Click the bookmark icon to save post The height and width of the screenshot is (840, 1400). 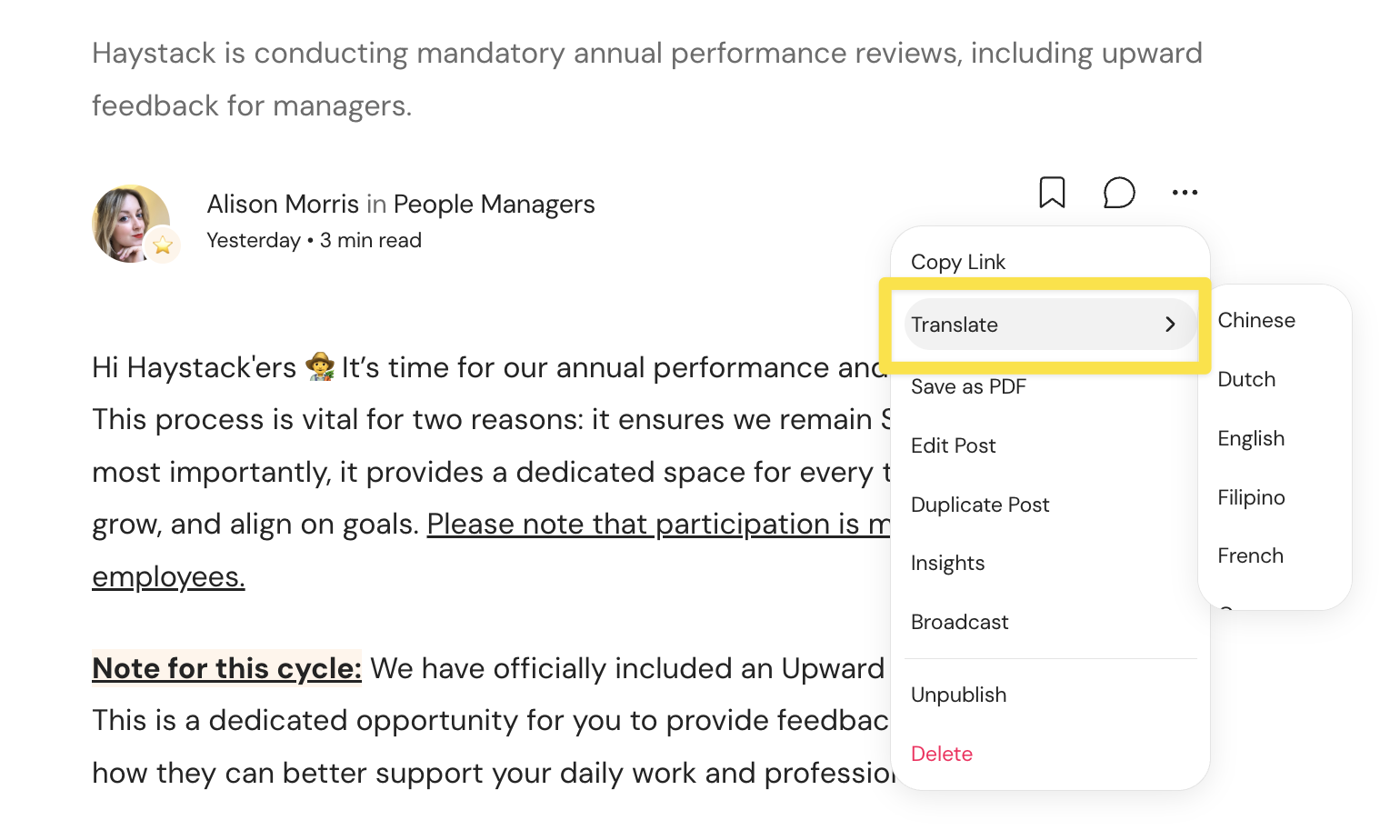(1052, 193)
